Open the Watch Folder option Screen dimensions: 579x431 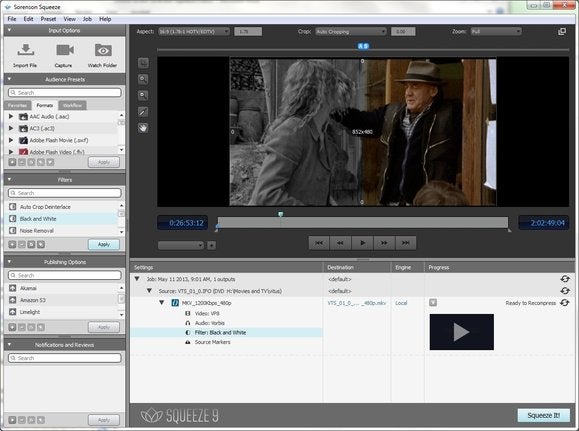click(x=103, y=50)
